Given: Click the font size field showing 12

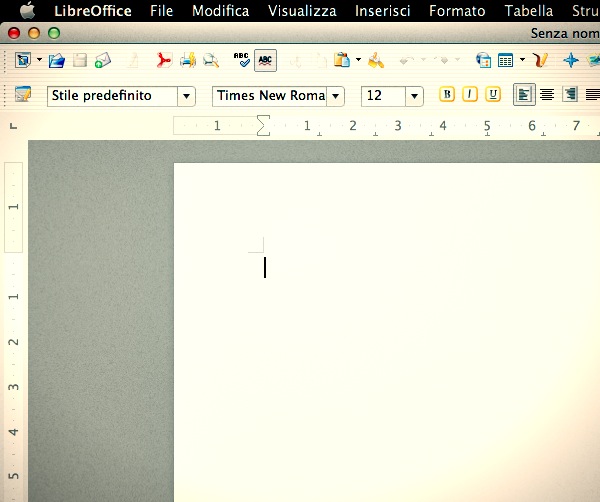Looking at the screenshot, I should pos(383,96).
